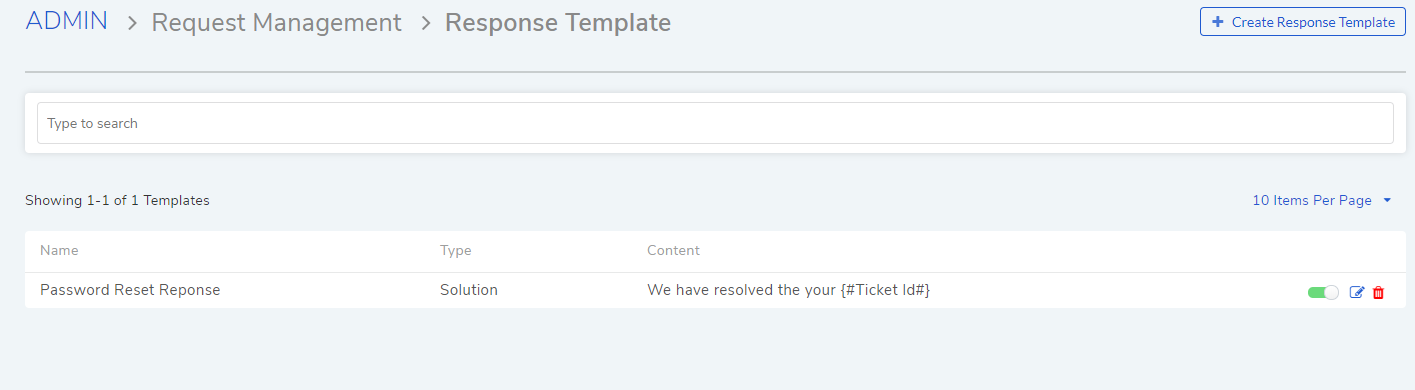Click the Items Per Page caret arrow
The height and width of the screenshot is (390, 1415).
1387,200
